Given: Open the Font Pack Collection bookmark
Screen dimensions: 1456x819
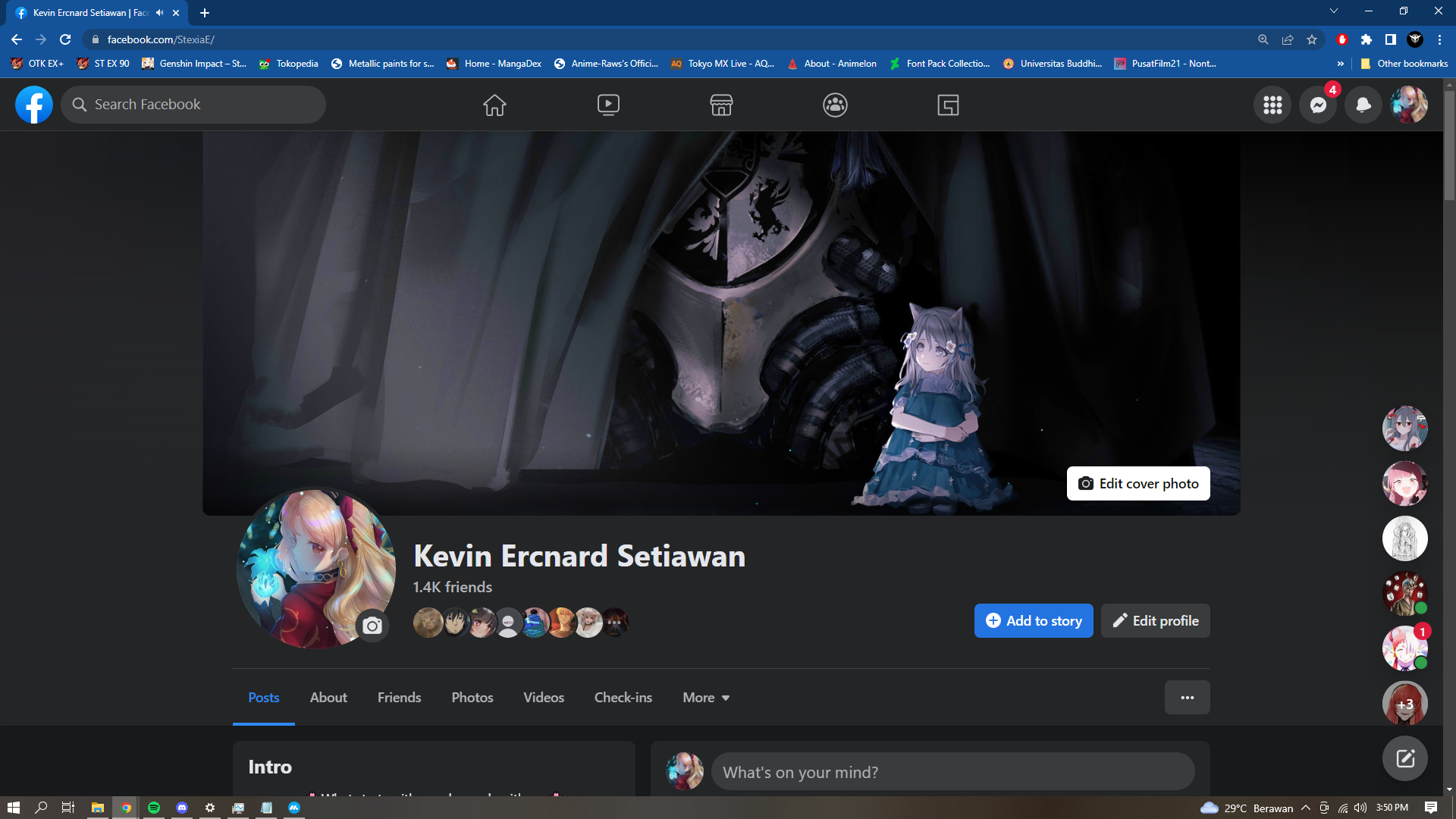Looking at the screenshot, I should tap(940, 64).
